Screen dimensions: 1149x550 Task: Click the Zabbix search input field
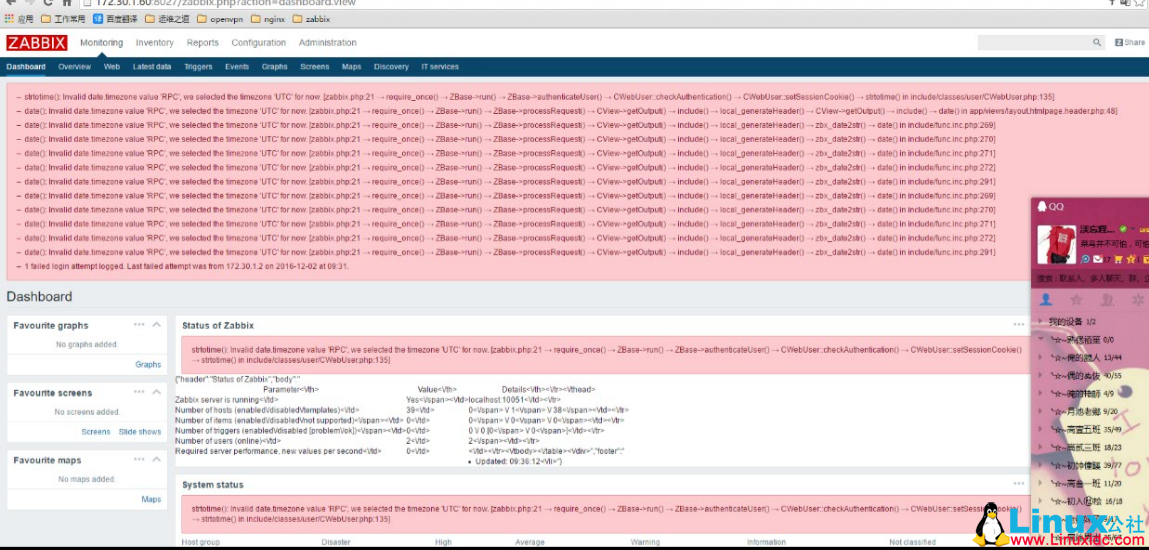coord(1033,43)
